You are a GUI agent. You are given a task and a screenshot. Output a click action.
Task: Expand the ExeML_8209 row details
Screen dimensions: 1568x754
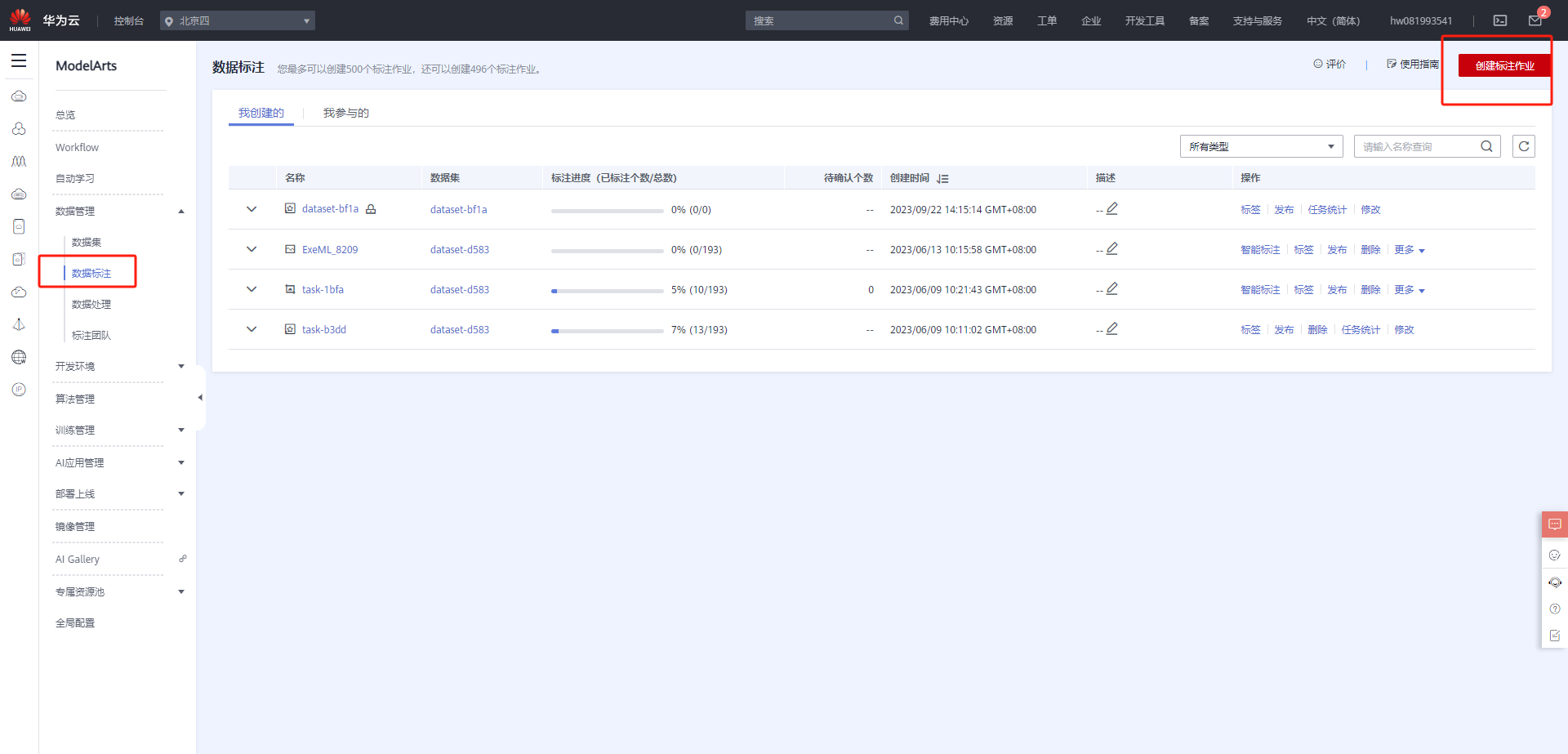click(252, 249)
